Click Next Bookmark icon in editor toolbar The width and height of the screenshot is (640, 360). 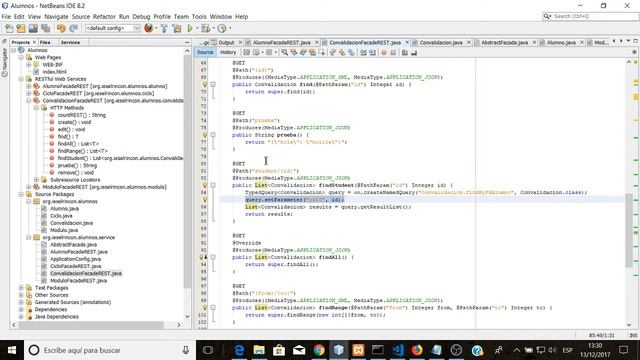click(x=342, y=52)
